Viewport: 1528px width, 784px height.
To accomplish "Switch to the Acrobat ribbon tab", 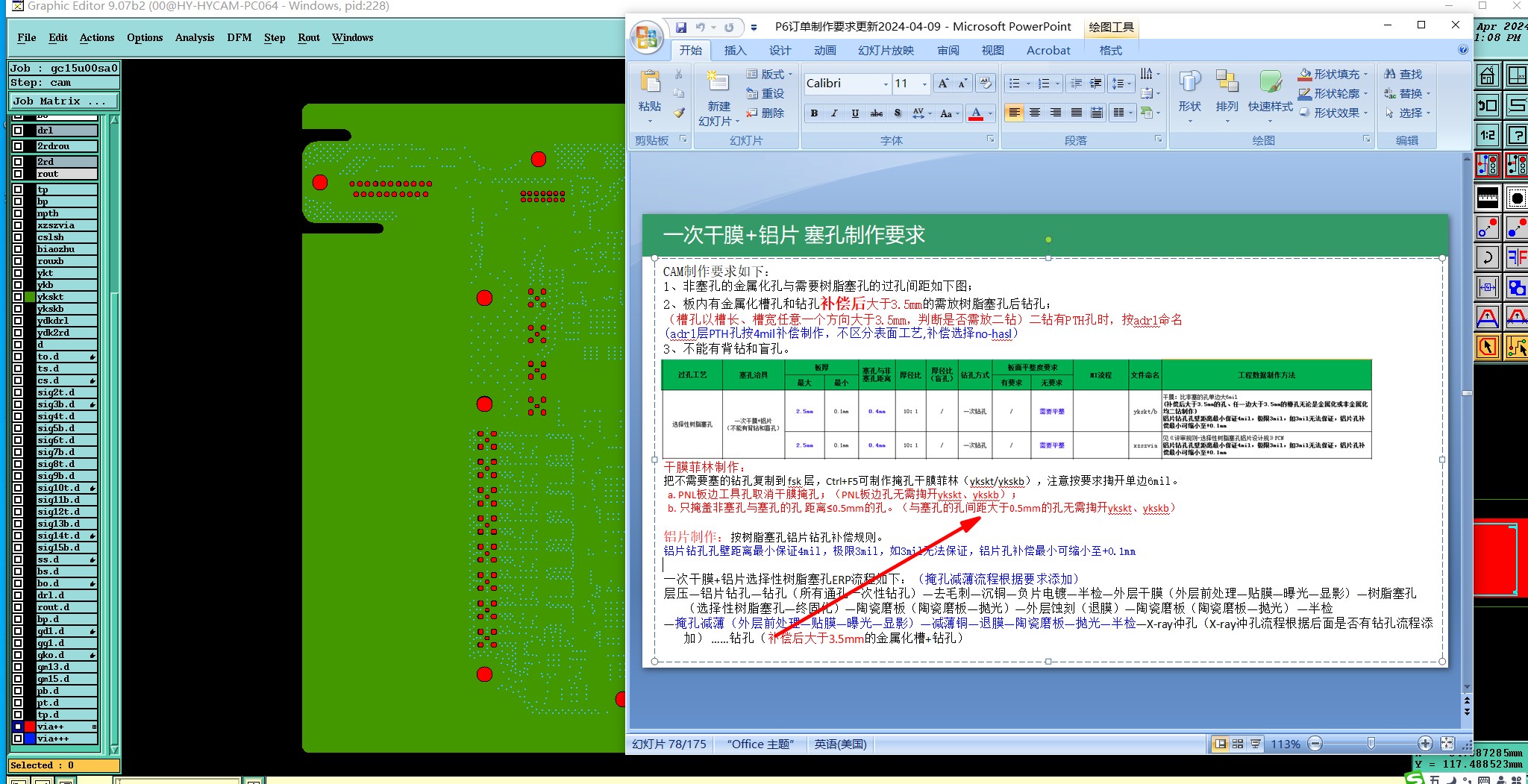I will 1048,50.
